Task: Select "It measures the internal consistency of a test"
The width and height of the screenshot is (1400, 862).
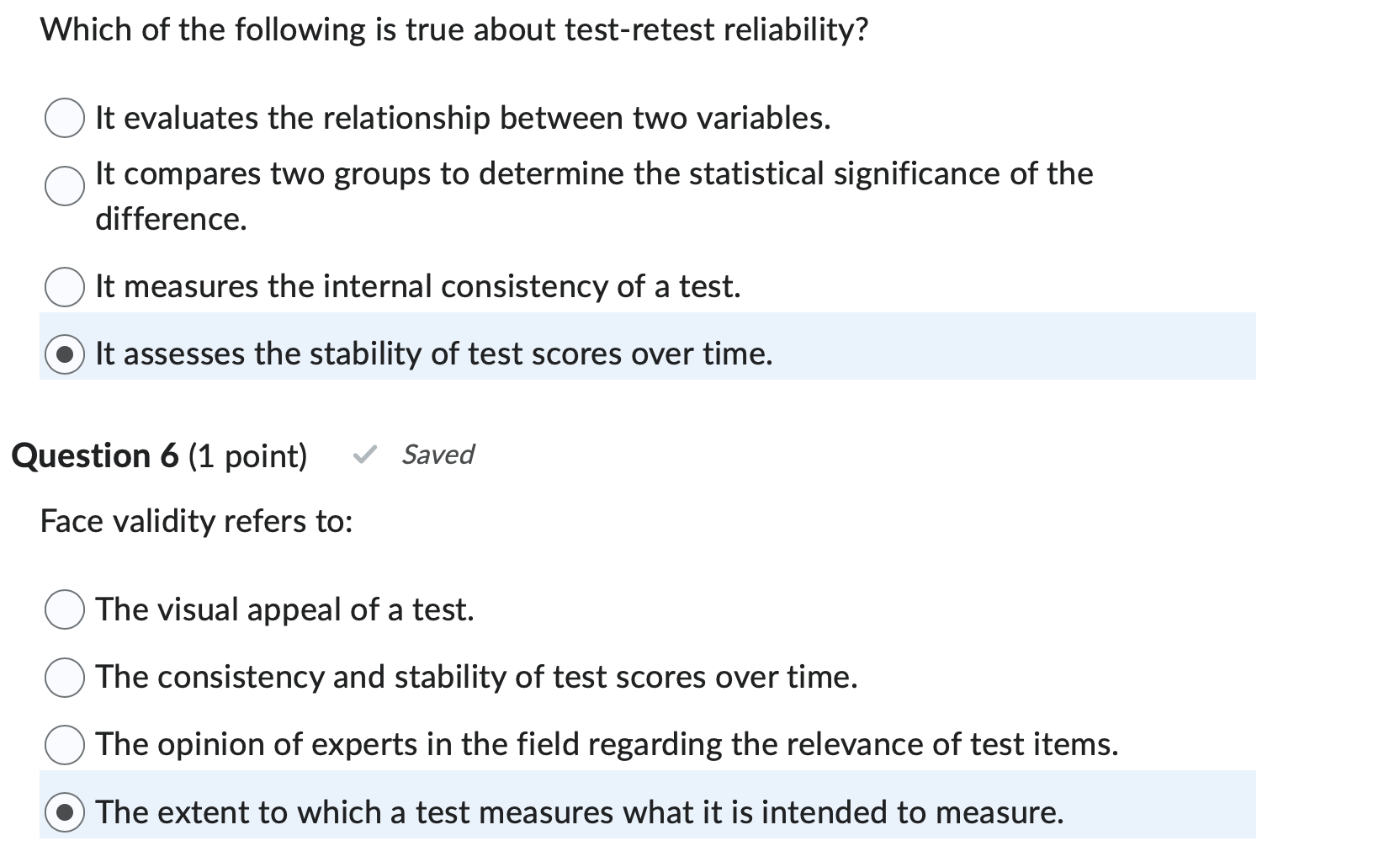Action: [64, 287]
